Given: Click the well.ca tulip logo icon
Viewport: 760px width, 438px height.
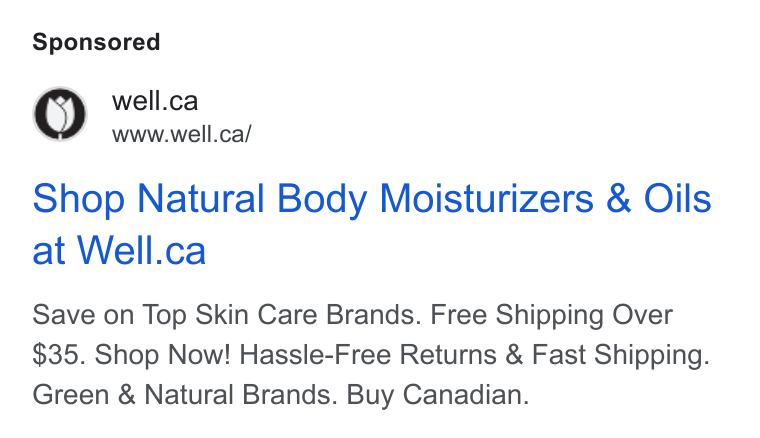Looking at the screenshot, I should pyautogui.click(x=60, y=114).
